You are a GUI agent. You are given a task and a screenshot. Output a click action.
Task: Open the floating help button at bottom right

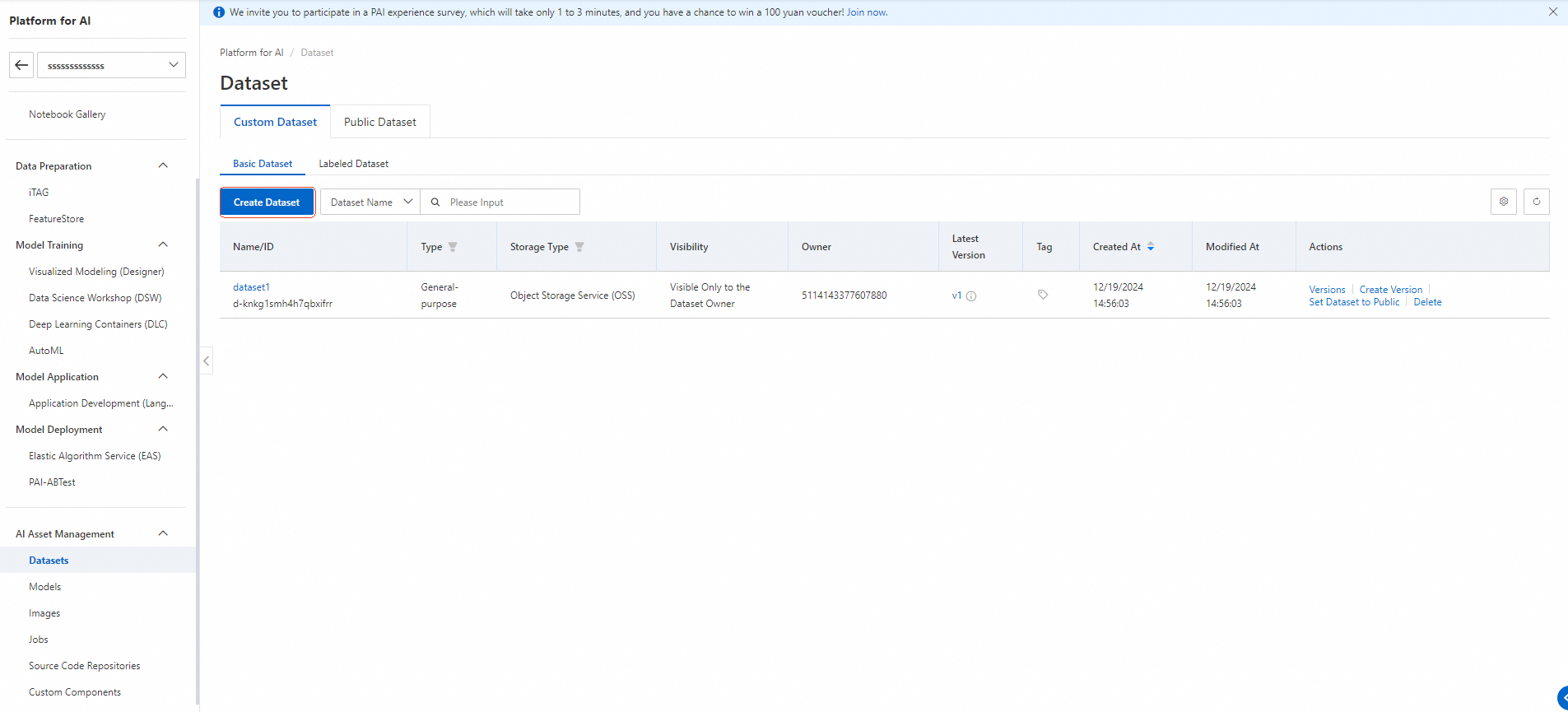click(1561, 697)
